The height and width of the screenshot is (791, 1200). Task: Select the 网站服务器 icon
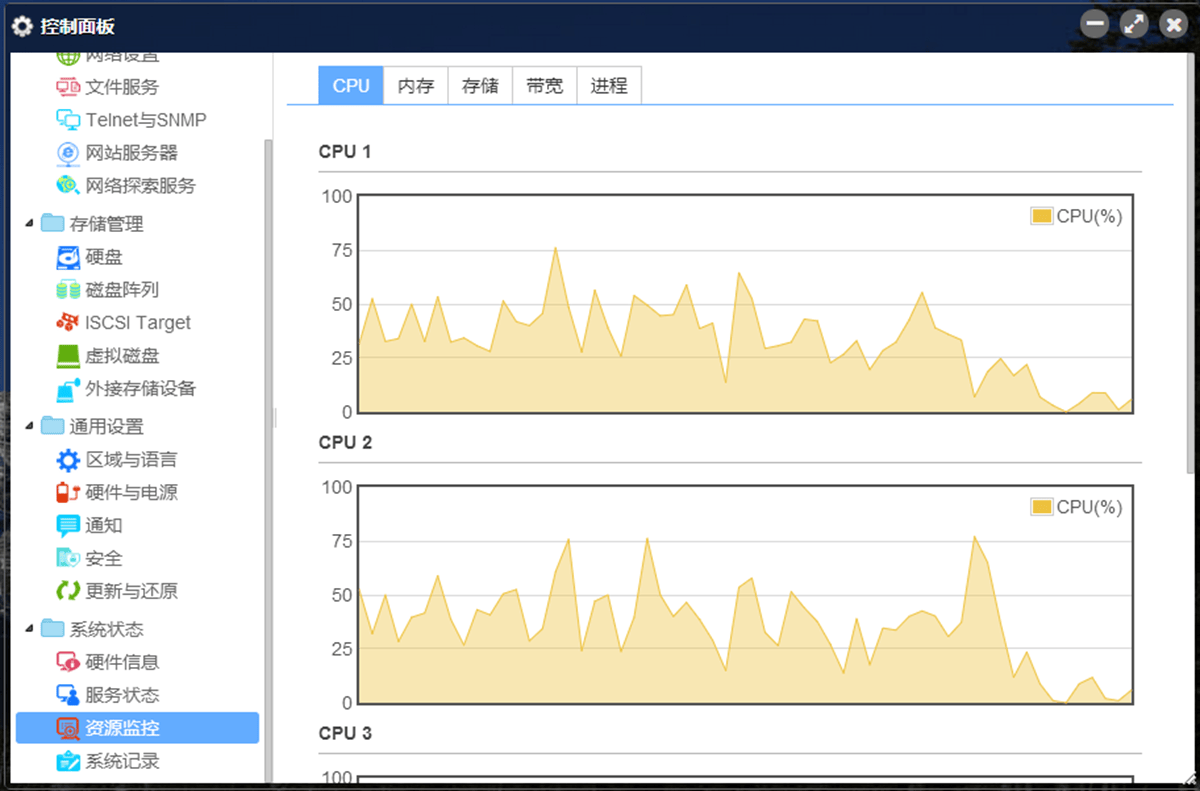[68, 153]
